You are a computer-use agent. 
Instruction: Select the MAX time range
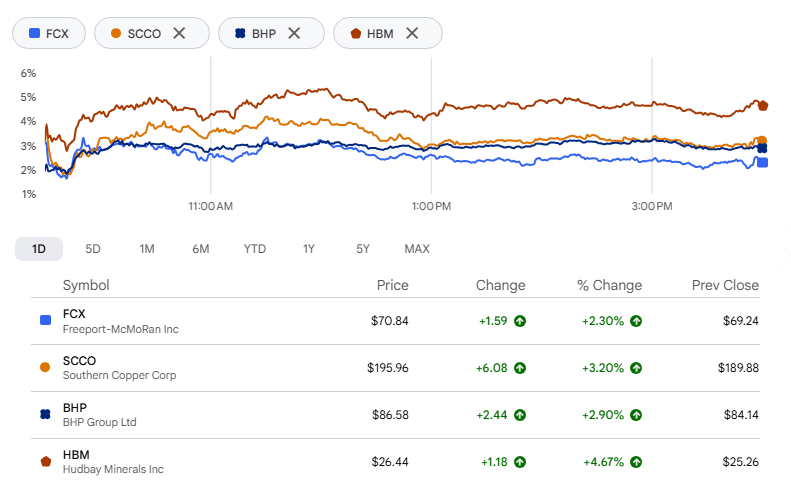(x=417, y=249)
